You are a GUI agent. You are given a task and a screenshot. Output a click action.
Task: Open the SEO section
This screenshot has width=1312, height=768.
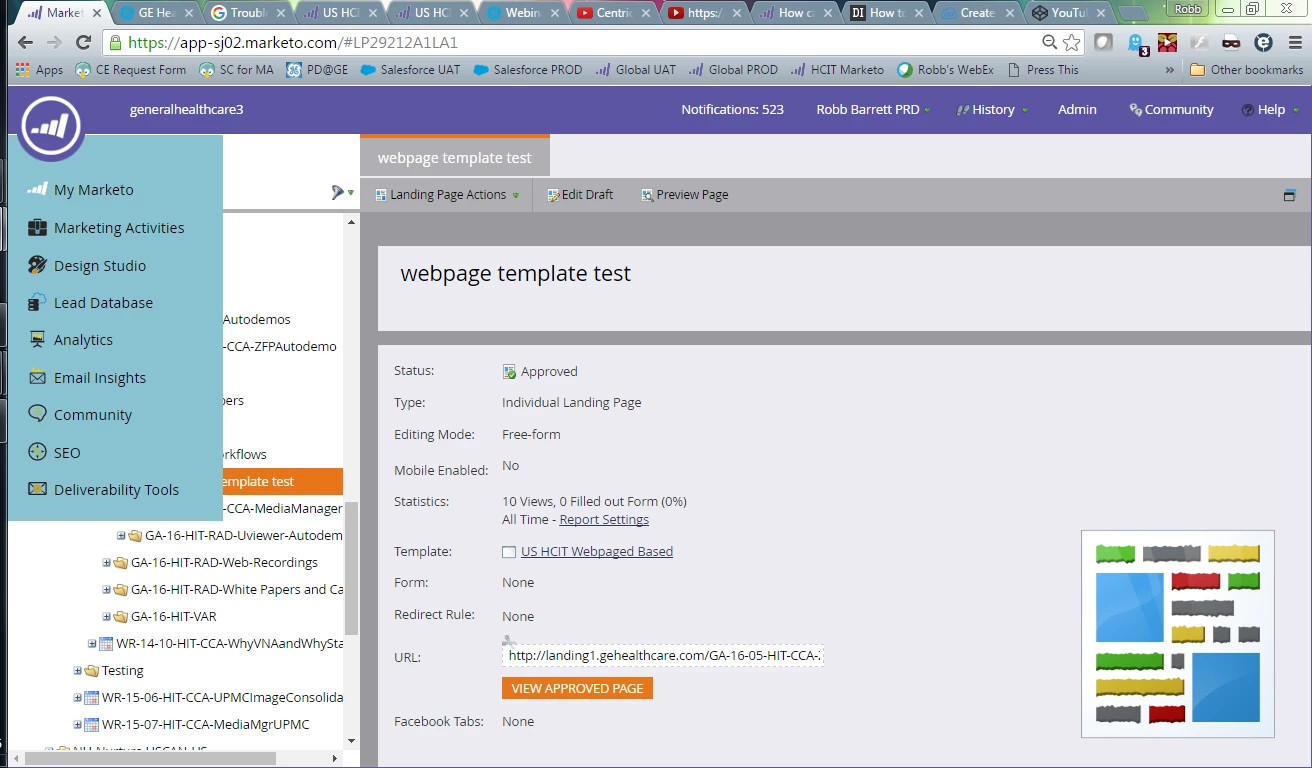(x=67, y=453)
